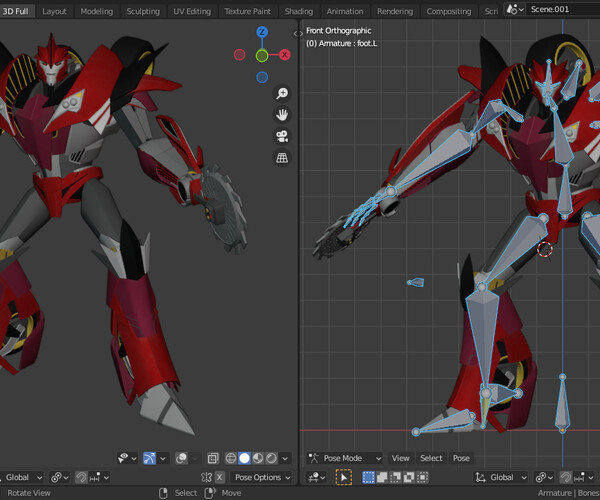Choose the Invert selection mode icon
Image resolution: width=600 pixels, height=500 pixels.
pyautogui.click(x=409, y=477)
